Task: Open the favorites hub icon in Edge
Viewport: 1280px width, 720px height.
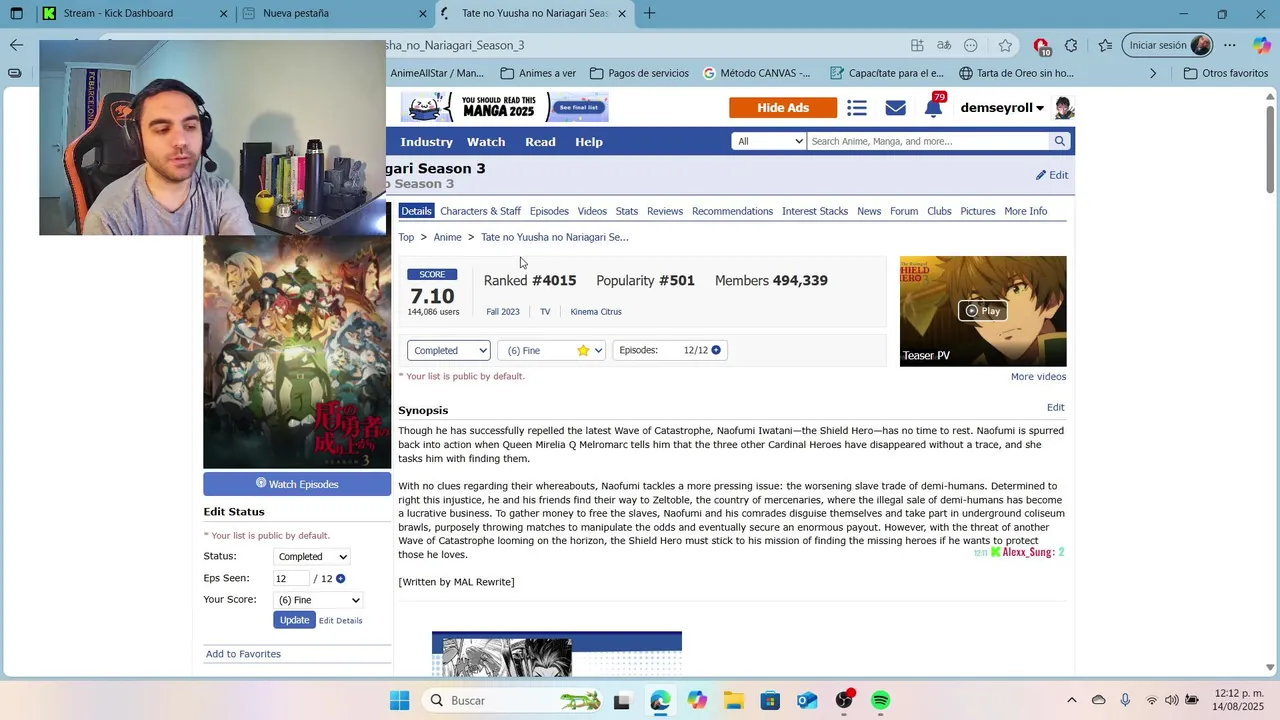Action: coord(1105,45)
